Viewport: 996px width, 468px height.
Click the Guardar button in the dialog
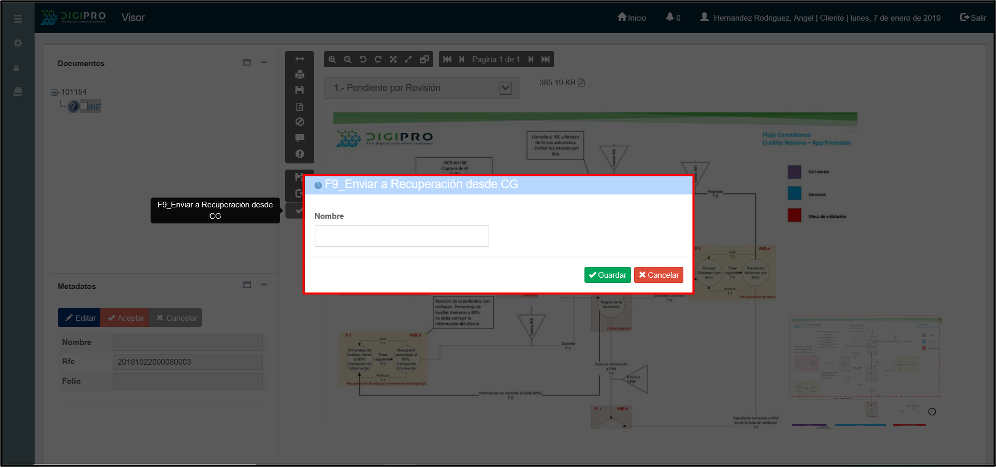(x=607, y=275)
